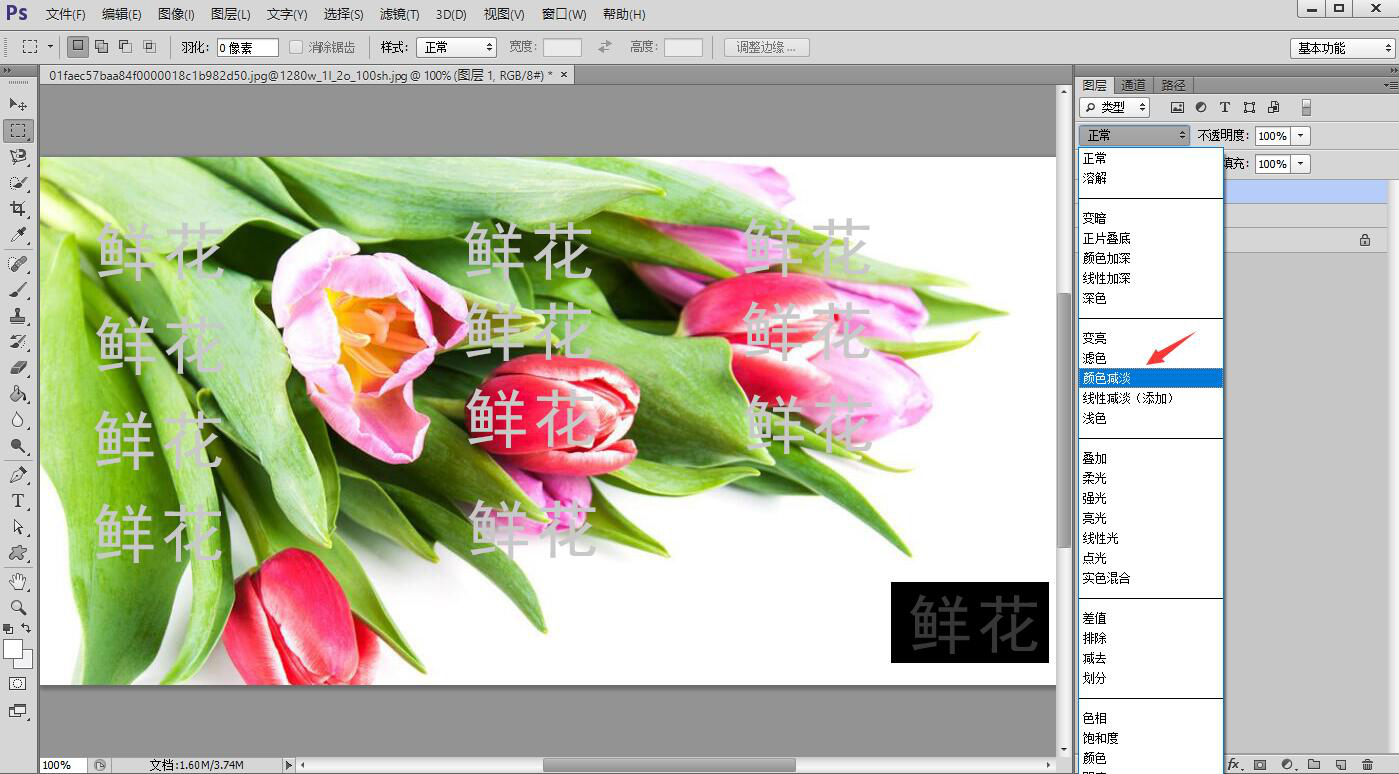Click the 羽化 feather input field
1399x774 pixels.
click(x=247, y=47)
